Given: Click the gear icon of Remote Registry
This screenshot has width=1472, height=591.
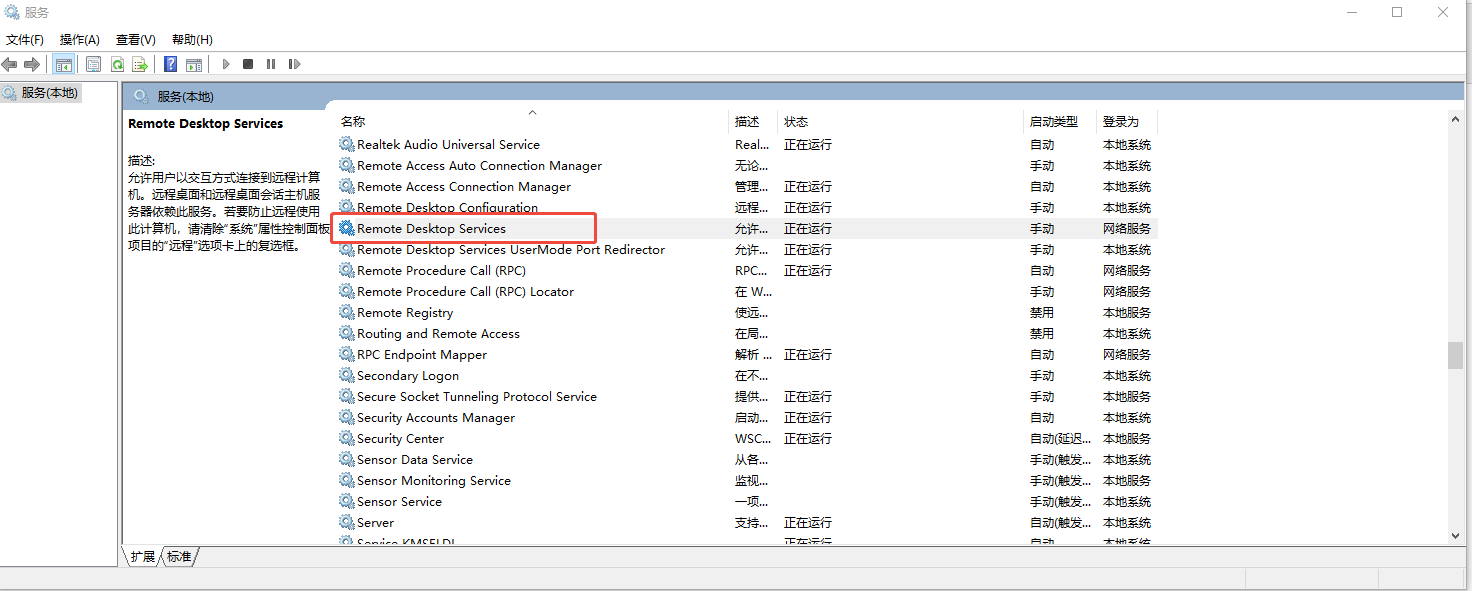Looking at the screenshot, I should click(x=347, y=312).
